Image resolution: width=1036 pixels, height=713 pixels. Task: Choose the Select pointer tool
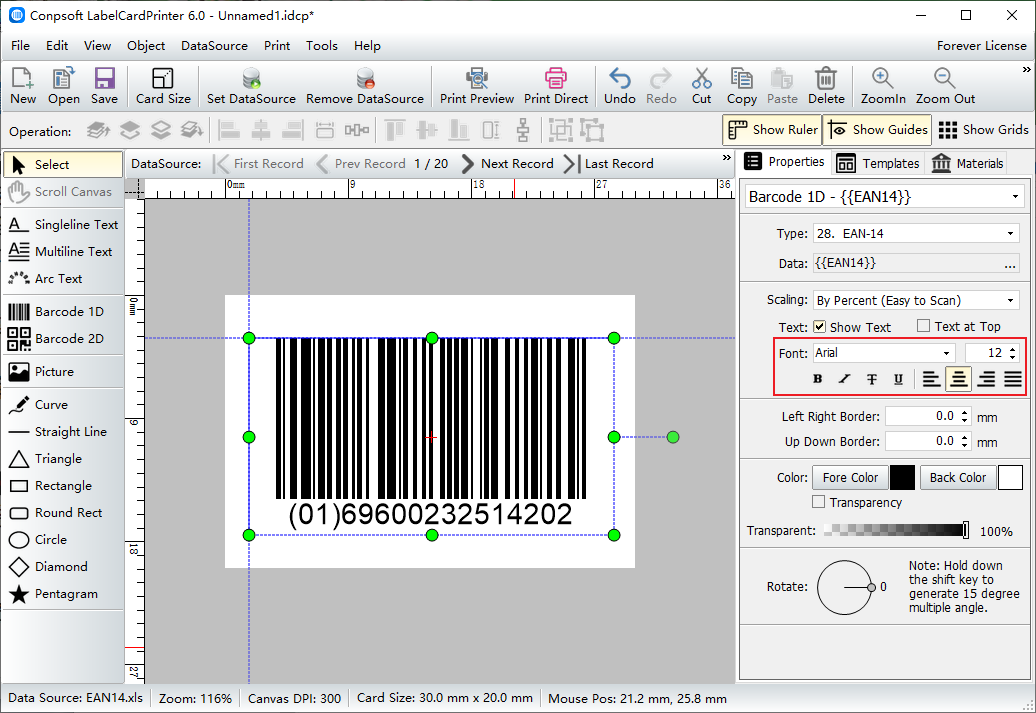pos(63,165)
